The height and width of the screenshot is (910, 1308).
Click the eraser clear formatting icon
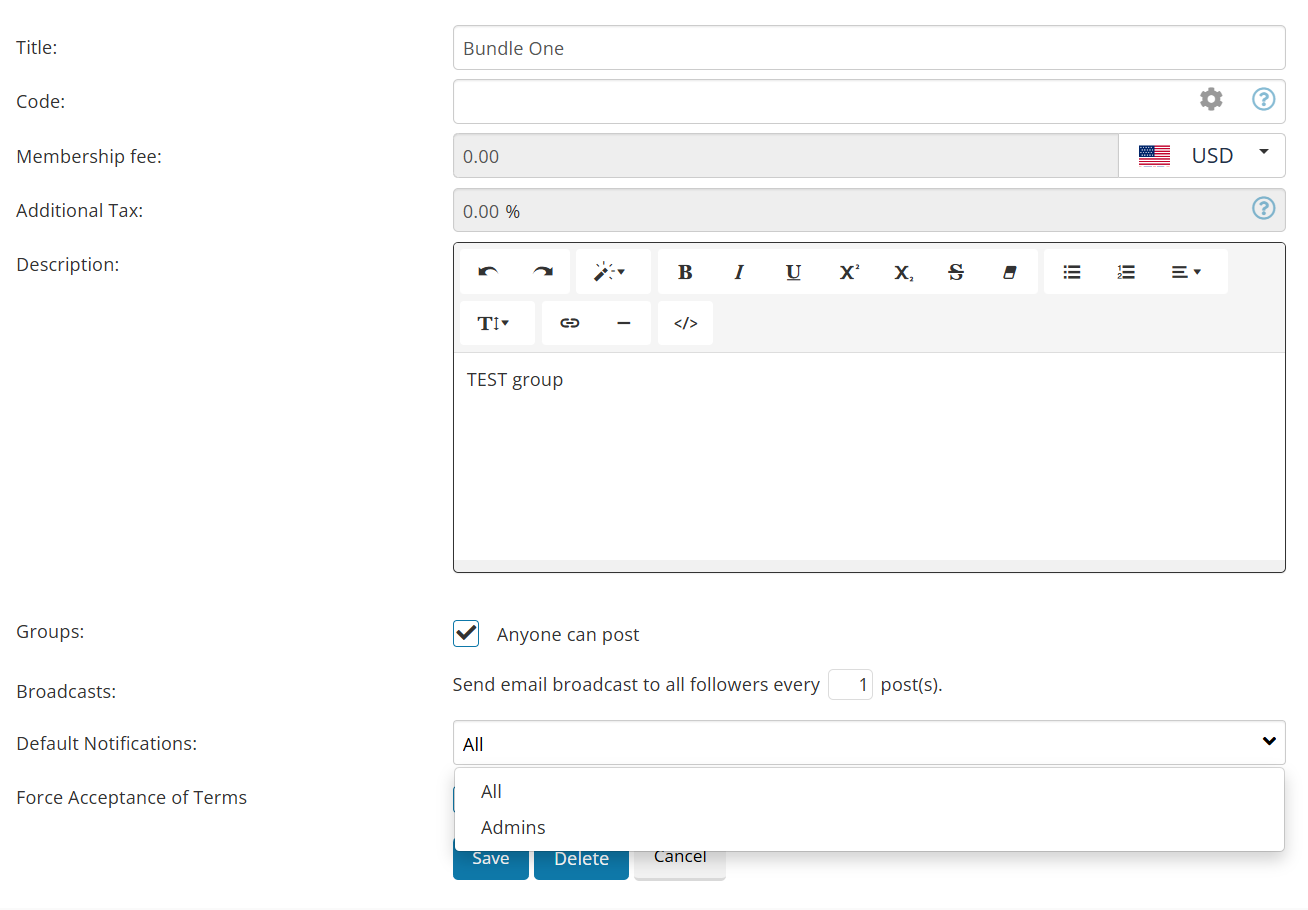[x=1010, y=272]
